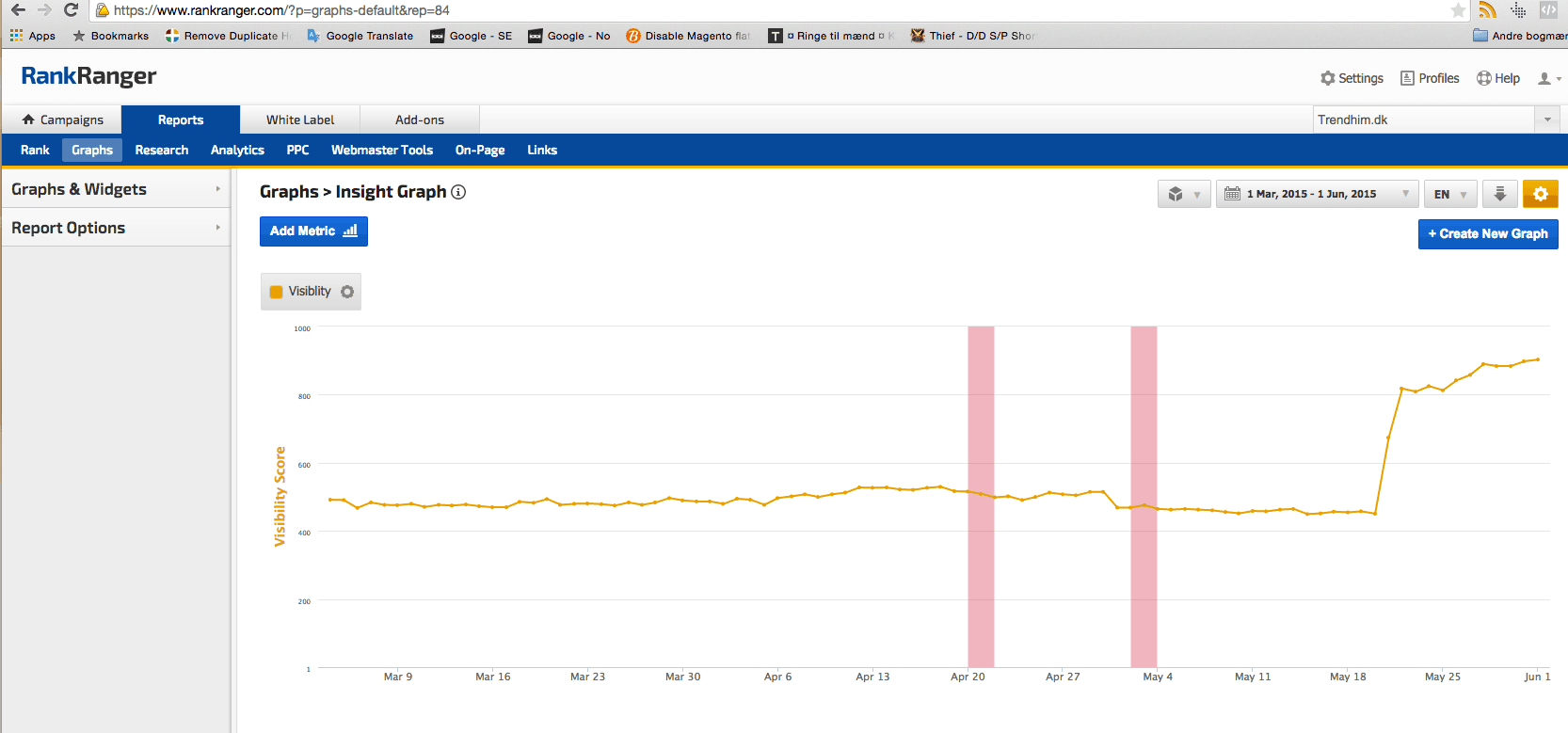Image resolution: width=1568 pixels, height=733 pixels.
Task: Click the Insight Graph info icon
Action: [458, 192]
